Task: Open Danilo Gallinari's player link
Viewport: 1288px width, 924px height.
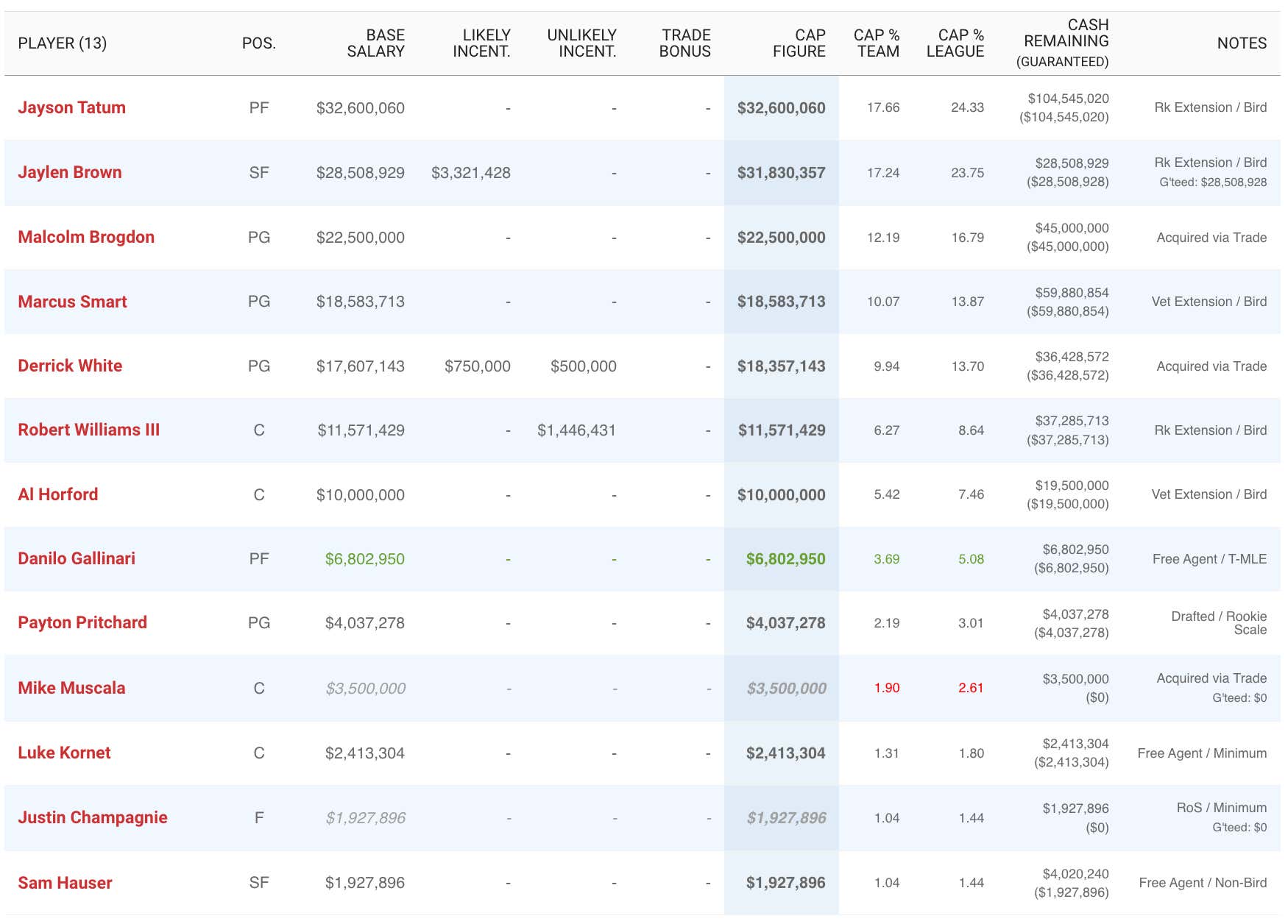Action: click(x=77, y=558)
